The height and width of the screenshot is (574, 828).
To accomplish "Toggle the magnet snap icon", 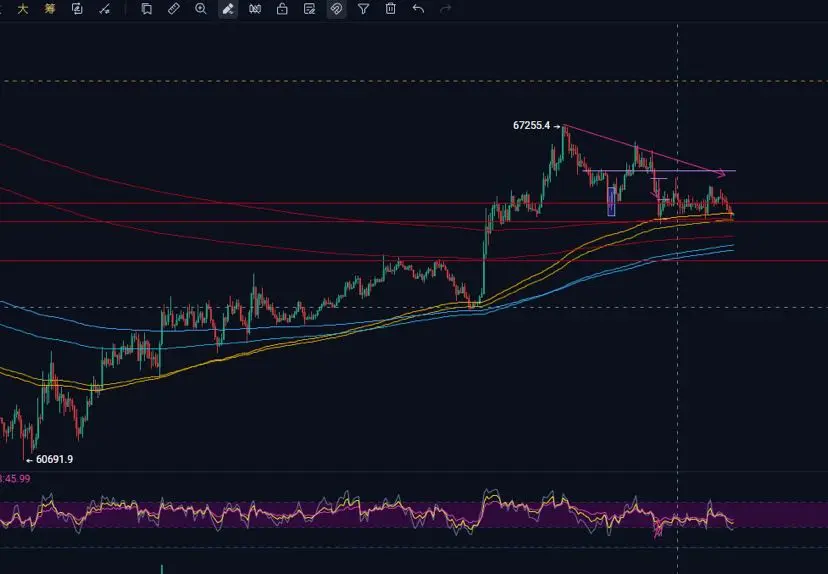I will (336, 8).
